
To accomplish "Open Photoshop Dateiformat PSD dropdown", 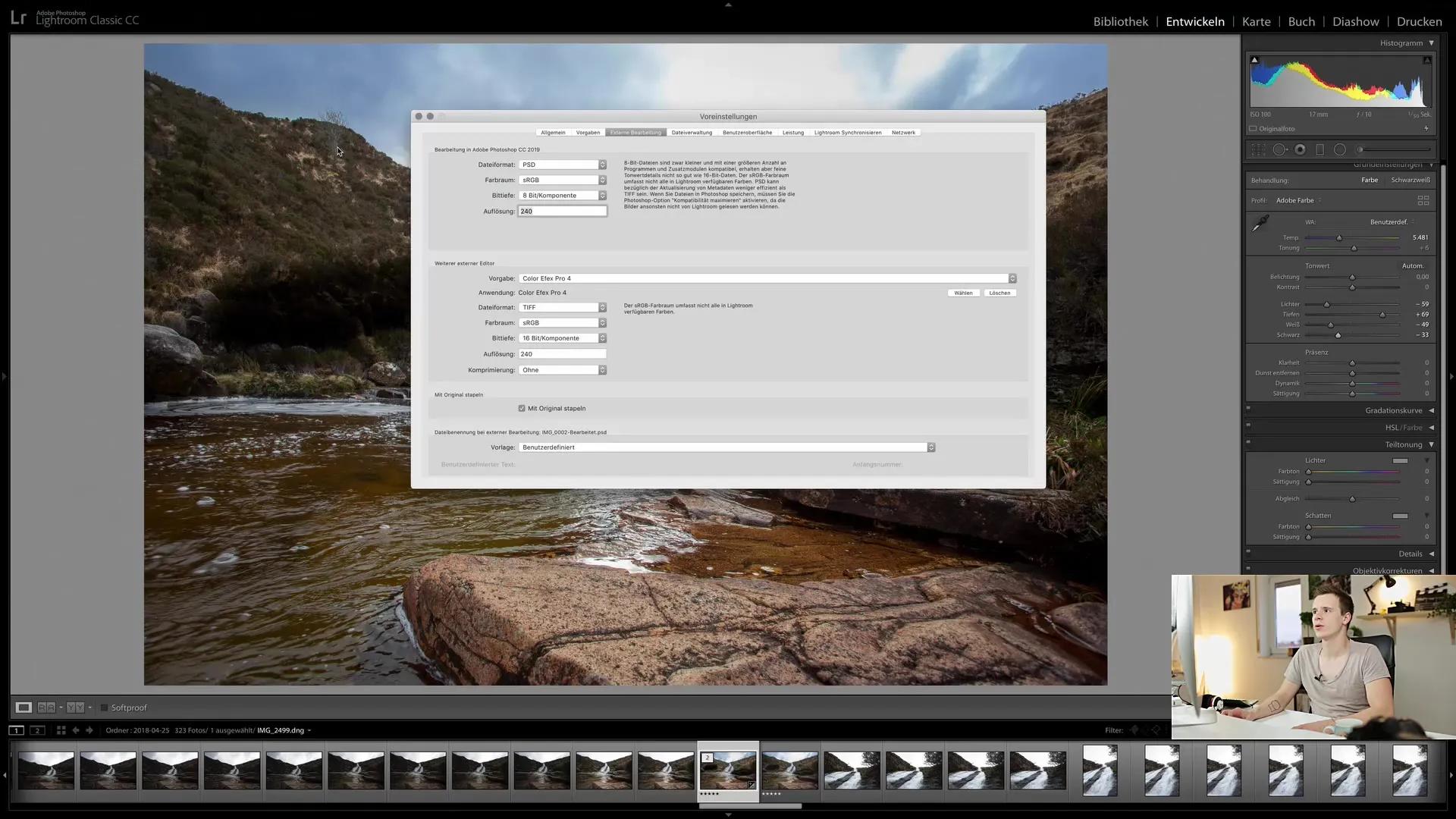I will click(563, 165).
